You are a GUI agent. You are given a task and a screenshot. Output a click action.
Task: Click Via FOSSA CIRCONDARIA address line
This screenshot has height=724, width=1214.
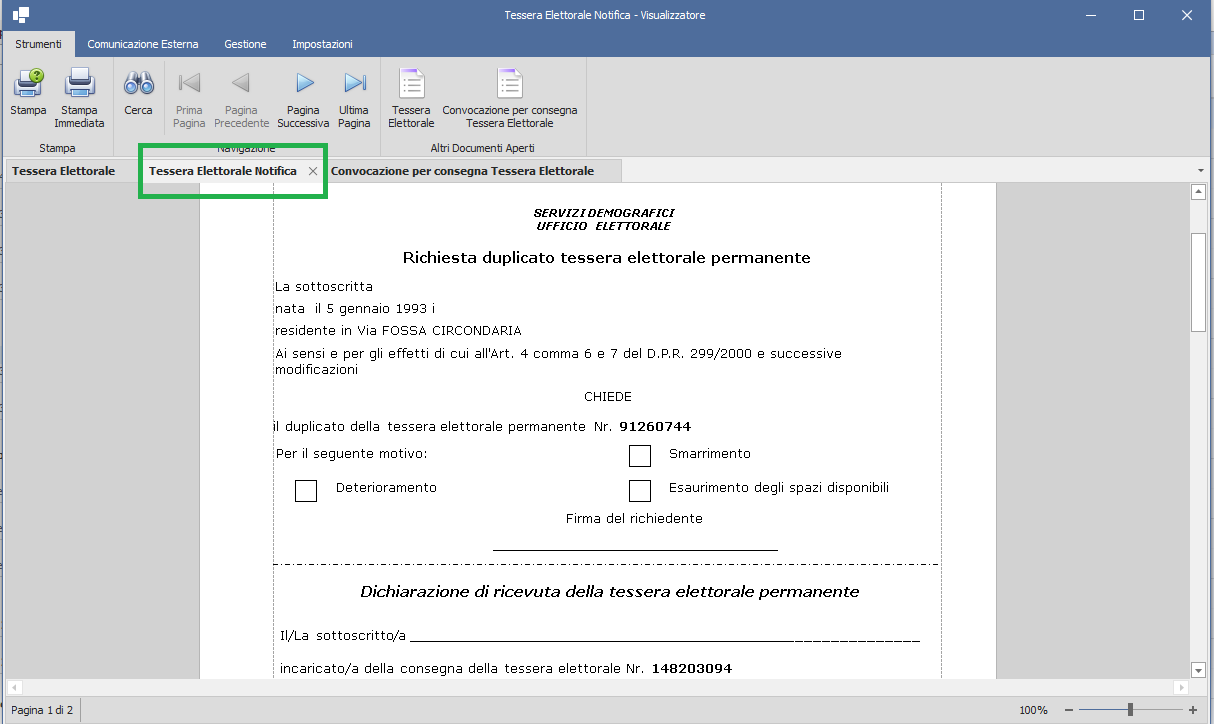tap(398, 331)
